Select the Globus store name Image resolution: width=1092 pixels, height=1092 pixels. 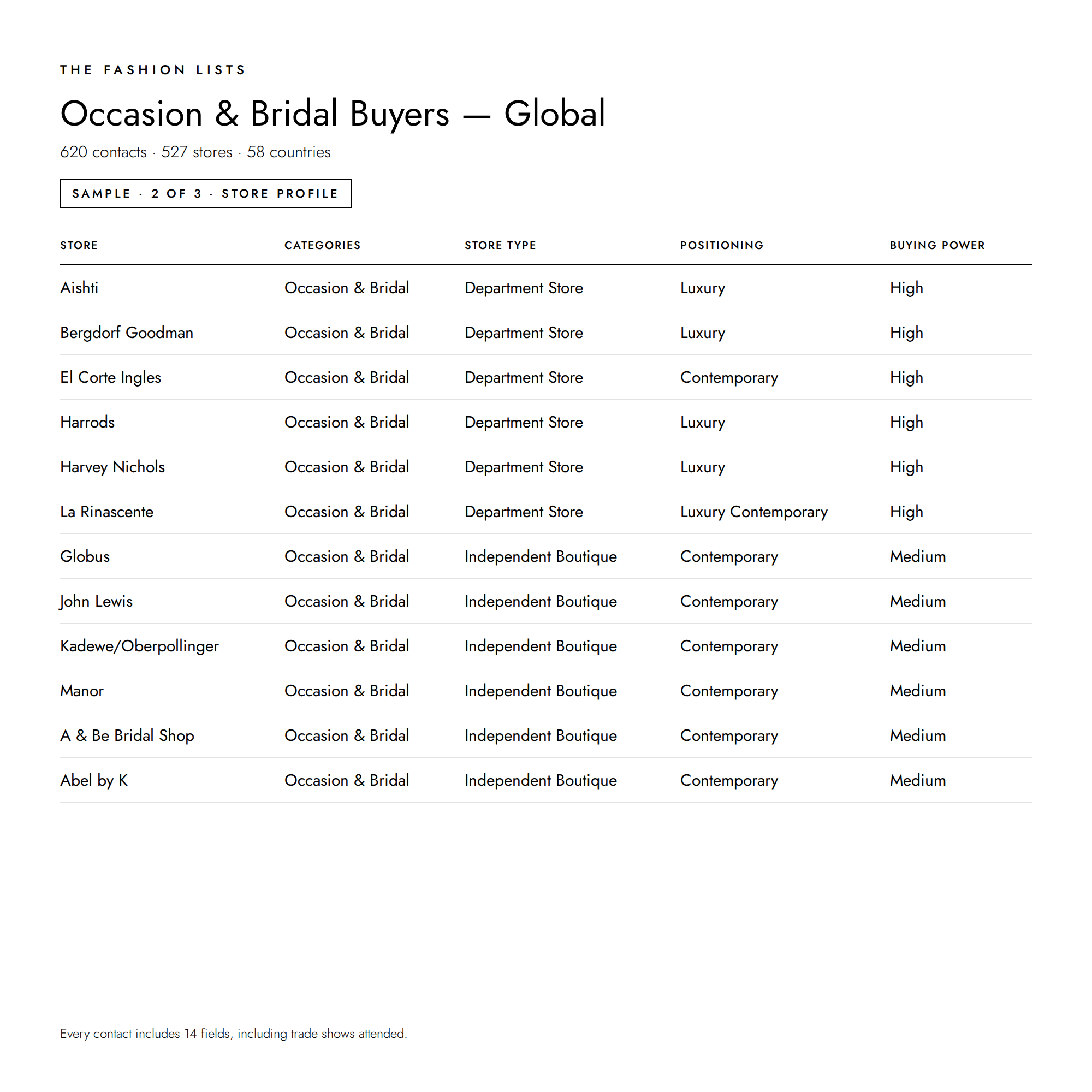(85, 556)
